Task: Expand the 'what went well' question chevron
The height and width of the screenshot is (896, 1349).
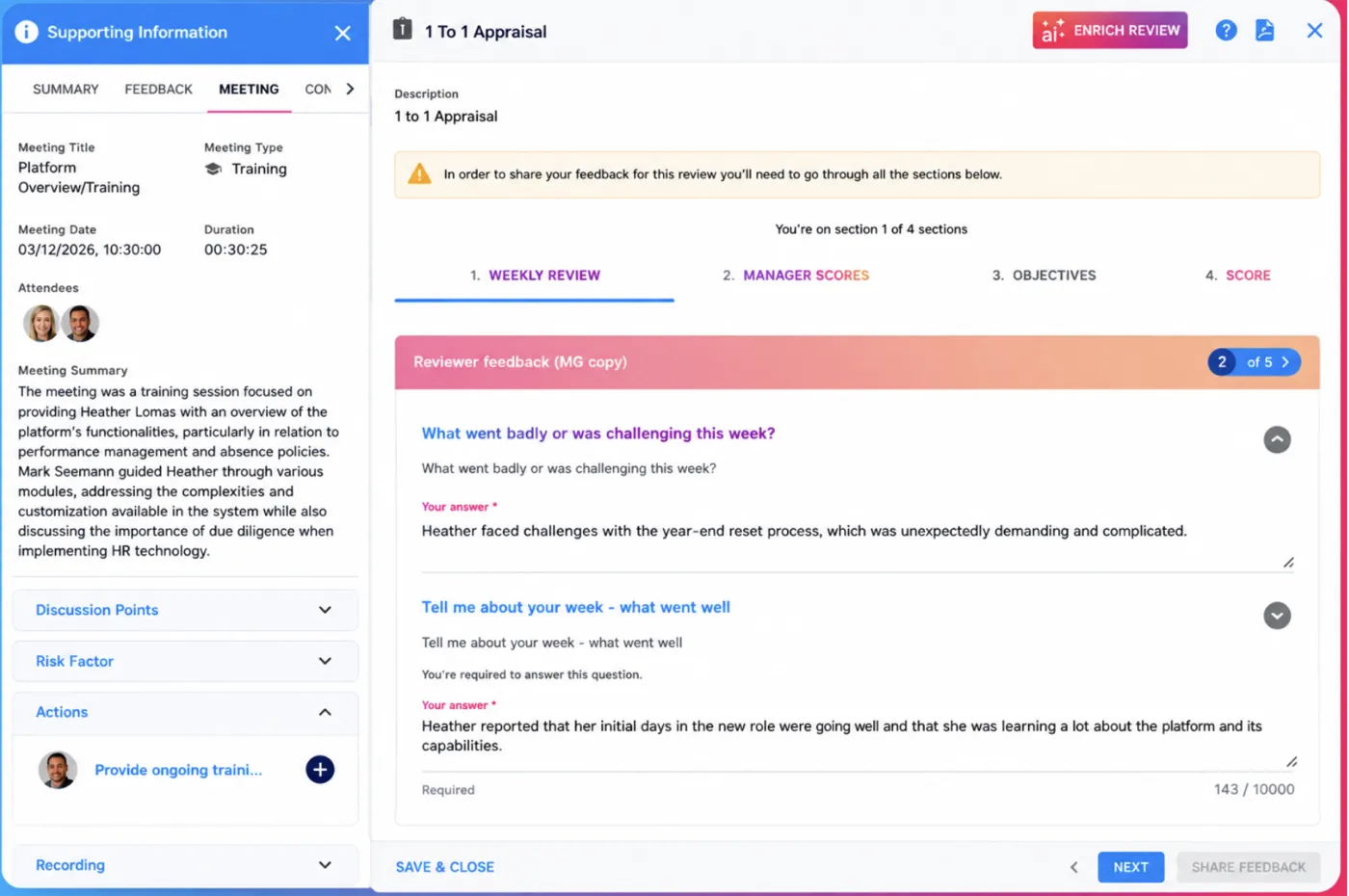Action: tap(1277, 616)
